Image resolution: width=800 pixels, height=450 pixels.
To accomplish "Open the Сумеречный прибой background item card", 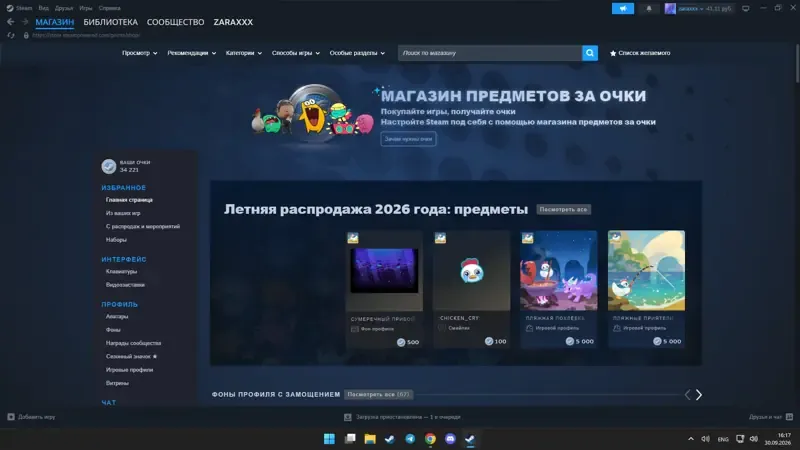I will pyautogui.click(x=384, y=289).
